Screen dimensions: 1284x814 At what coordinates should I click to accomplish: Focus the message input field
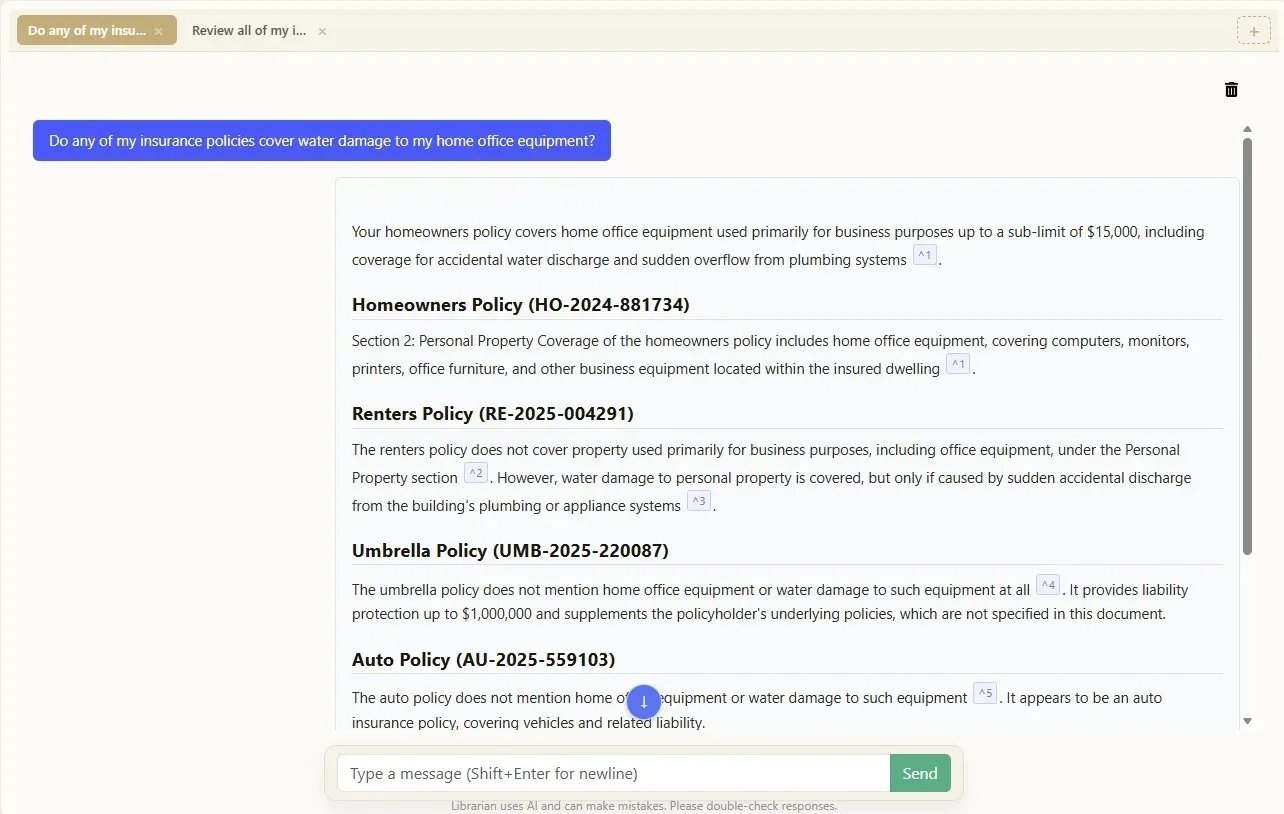(612, 772)
